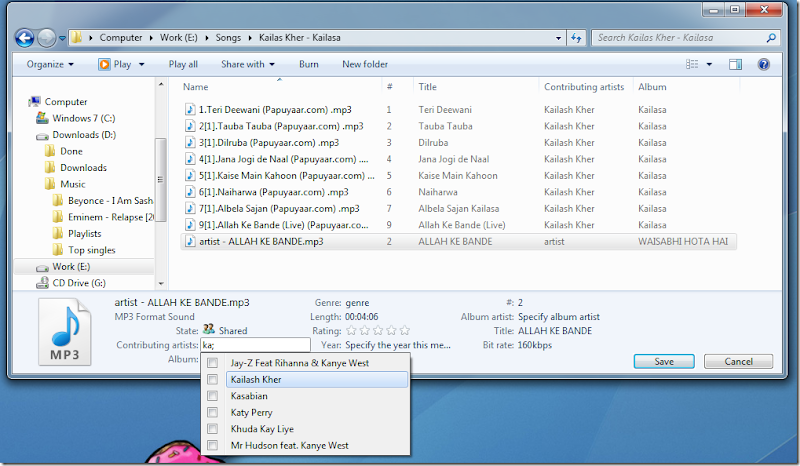
Task: Sort by the Name column header
Action: (x=195, y=87)
